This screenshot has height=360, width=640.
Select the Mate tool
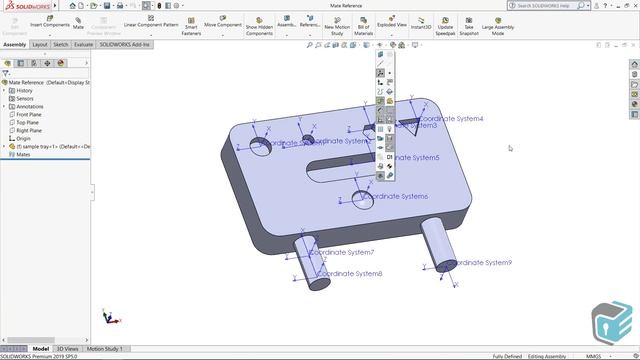(x=78, y=23)
